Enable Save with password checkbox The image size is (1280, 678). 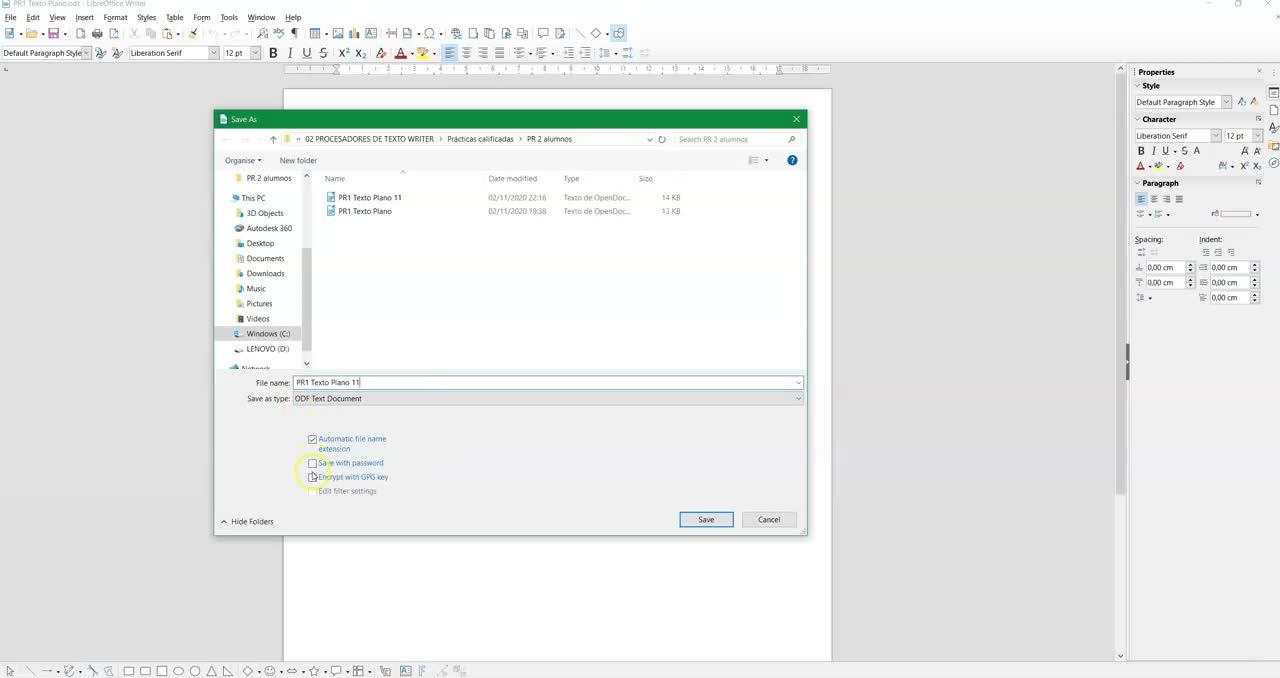tap(313, 463)
